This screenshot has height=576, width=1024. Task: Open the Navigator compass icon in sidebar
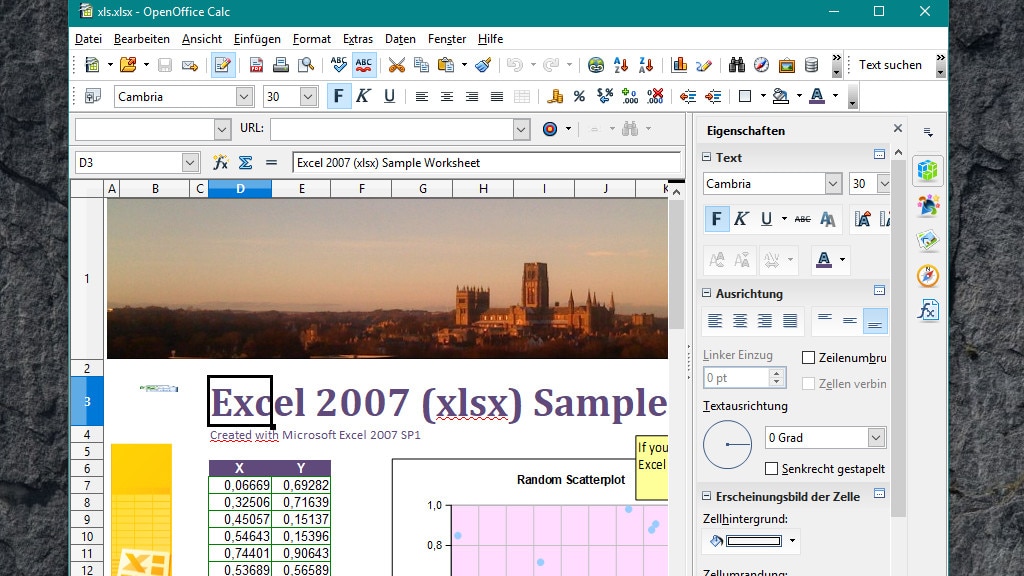click(928, 277)
